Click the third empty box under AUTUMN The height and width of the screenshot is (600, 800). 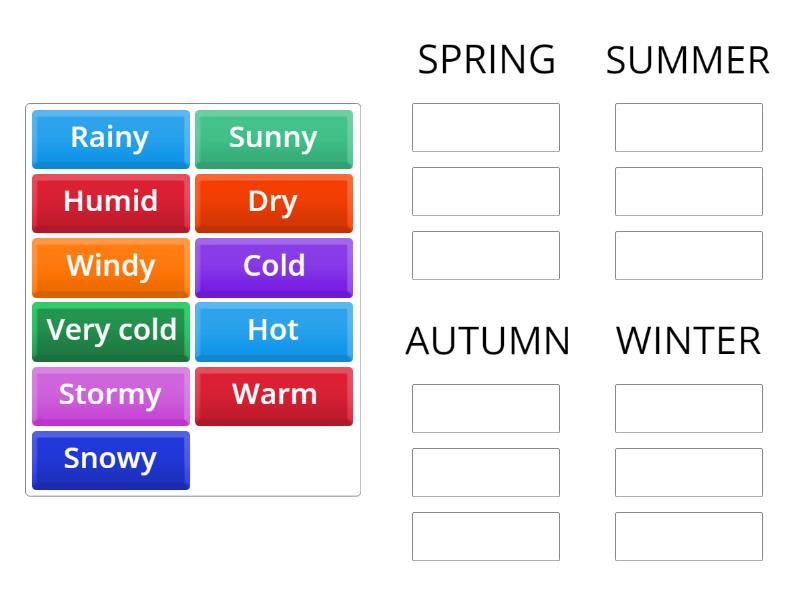(x=486, y=537)
